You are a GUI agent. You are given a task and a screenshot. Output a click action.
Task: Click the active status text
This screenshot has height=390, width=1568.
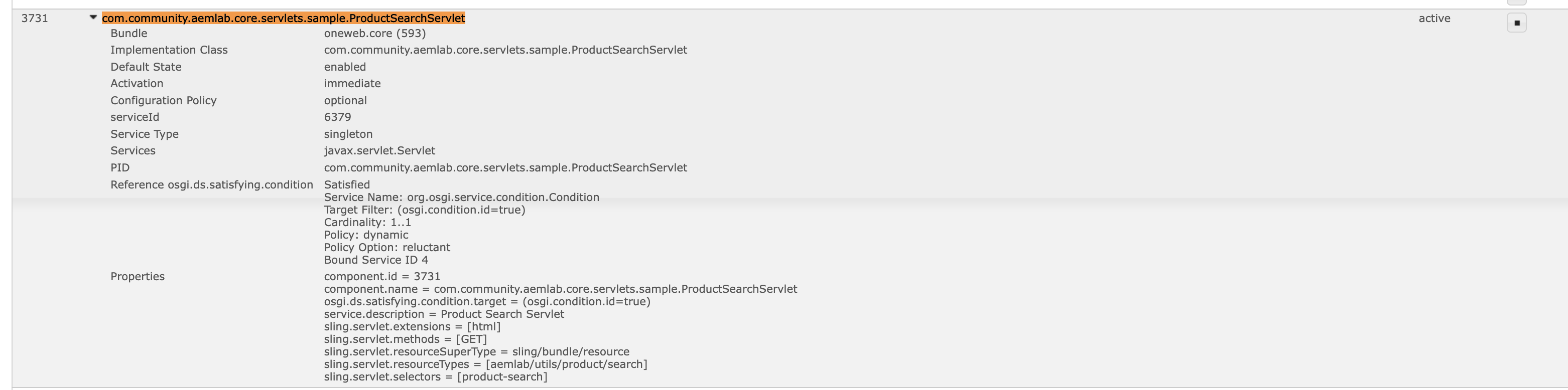click(1435, 18)
